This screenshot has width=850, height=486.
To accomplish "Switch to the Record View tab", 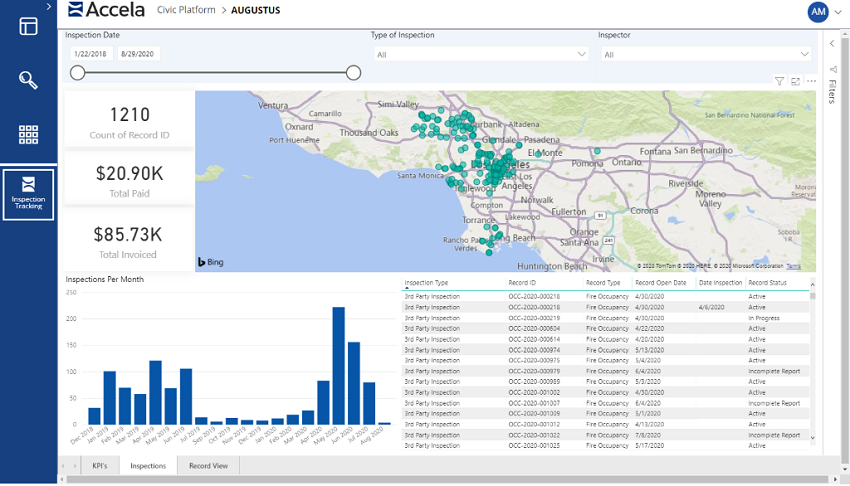I will click(x=208, y=466).
